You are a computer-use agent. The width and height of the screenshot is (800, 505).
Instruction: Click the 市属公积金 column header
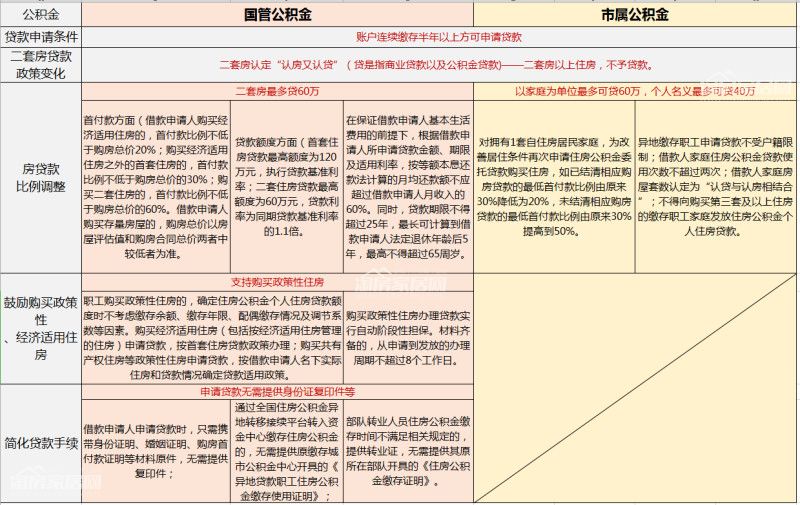coord(635,14)
